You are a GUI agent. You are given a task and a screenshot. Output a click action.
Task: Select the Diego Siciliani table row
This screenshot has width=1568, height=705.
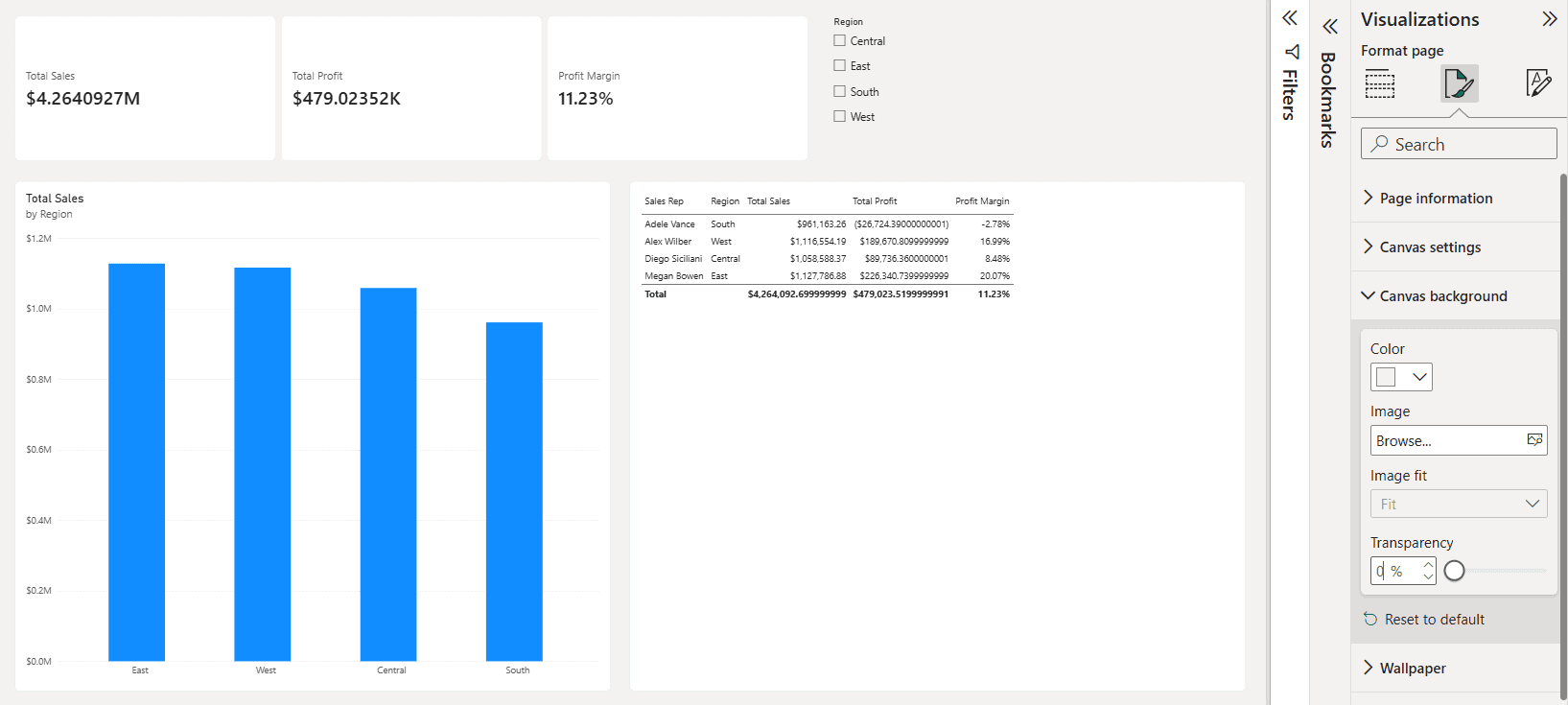coord(827,258)
